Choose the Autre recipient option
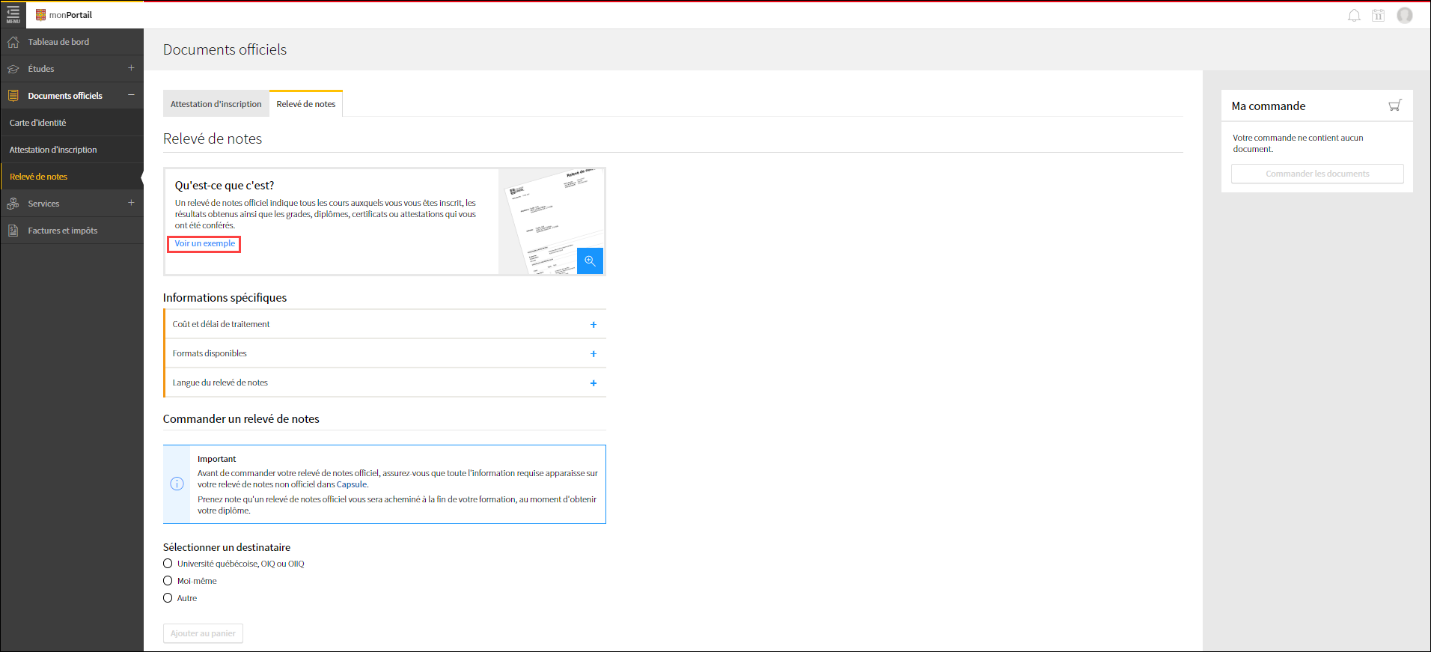The width and height of the screenshot is (1431, 652). [x=168, y=598]
